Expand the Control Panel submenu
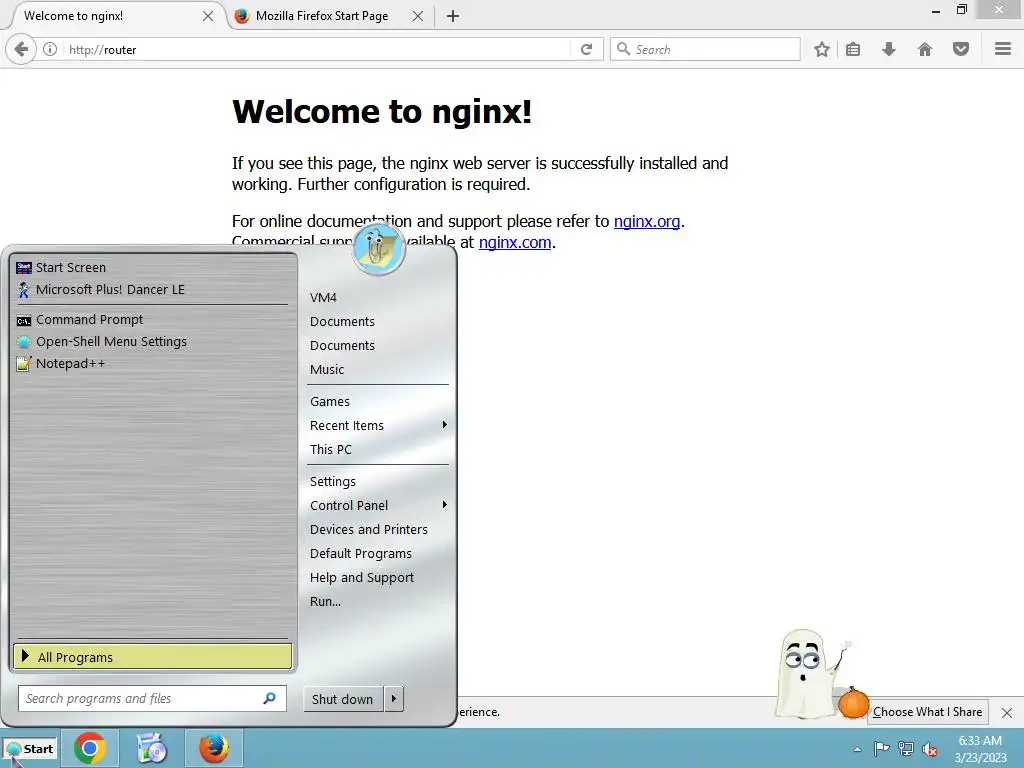Viewport: 1024px width, 768px height. tap(377, 505)
